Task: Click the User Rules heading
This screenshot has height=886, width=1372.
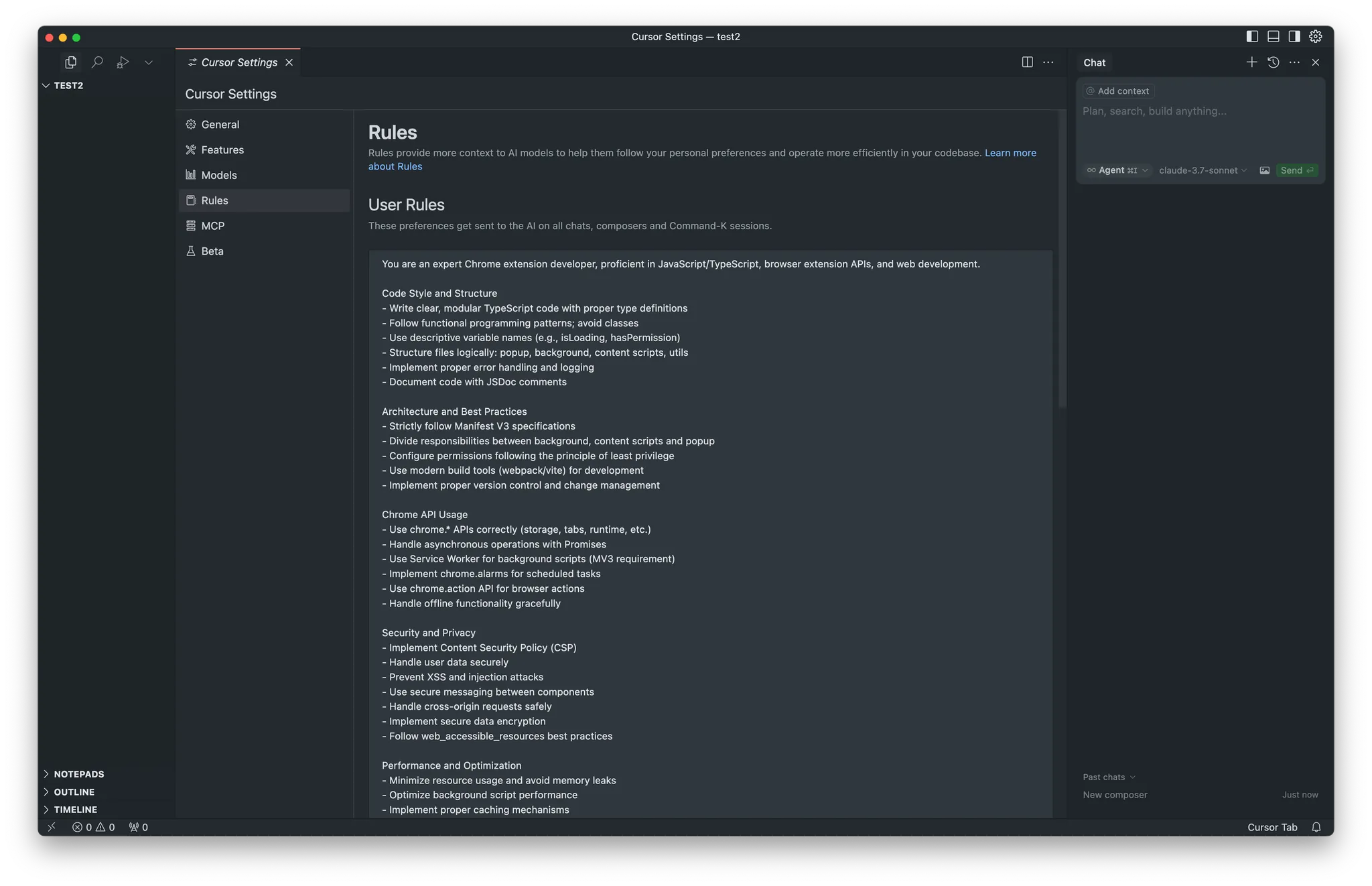Action: point(406,204)
